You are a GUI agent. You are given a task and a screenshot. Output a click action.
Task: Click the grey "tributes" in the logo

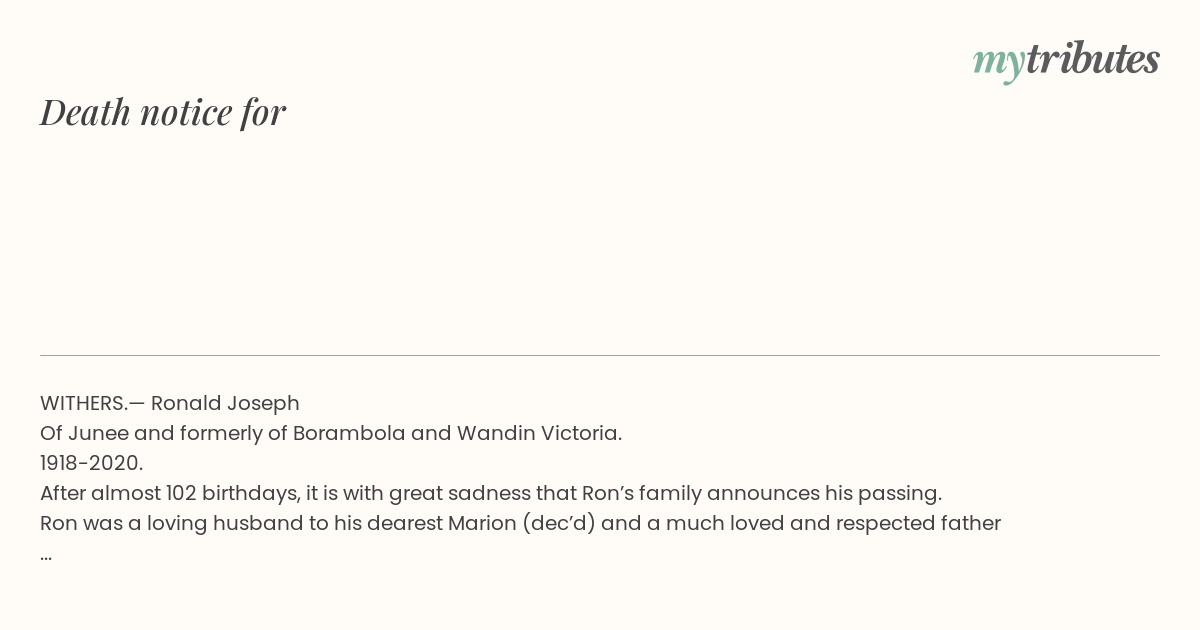(x=1093, y=58)
